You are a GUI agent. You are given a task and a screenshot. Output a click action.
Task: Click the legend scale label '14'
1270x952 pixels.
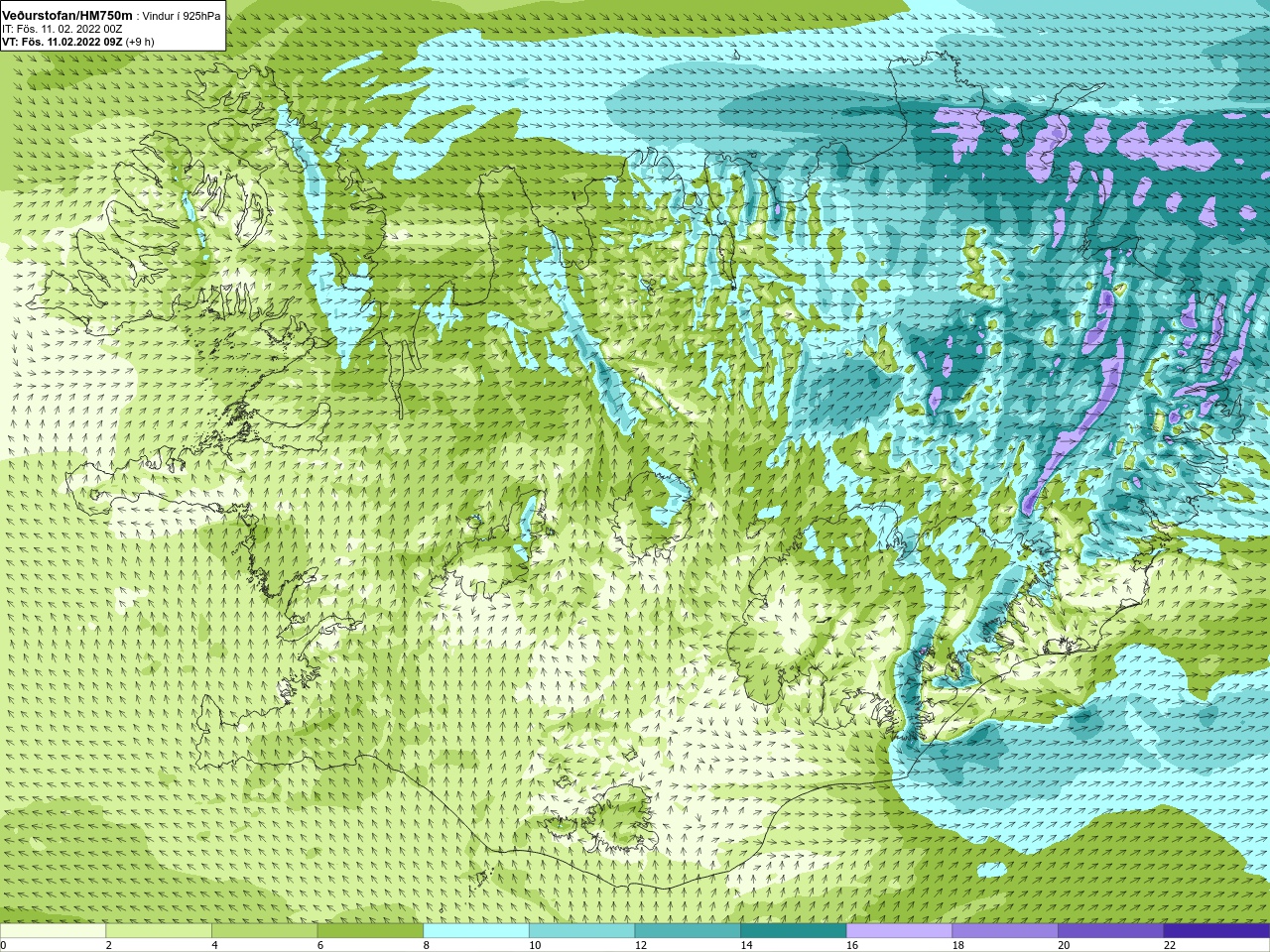point(746,945)
